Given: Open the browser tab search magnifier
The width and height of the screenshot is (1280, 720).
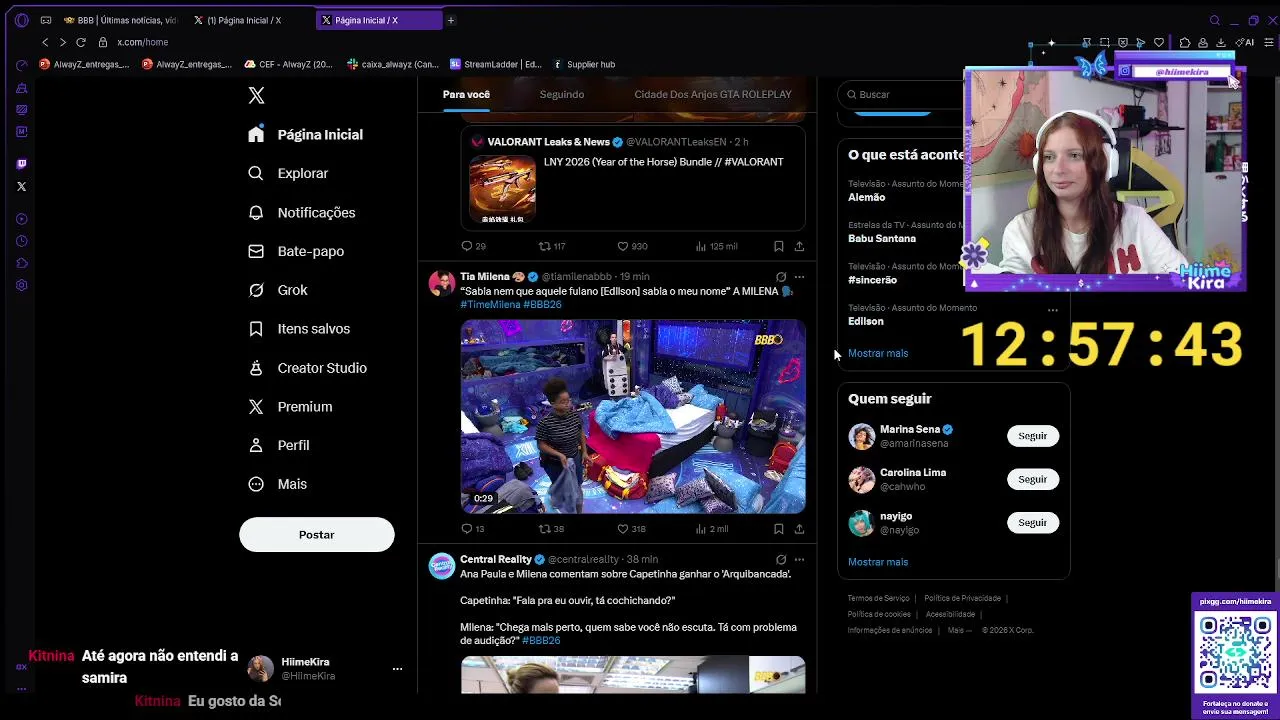Looking at the screenshot, I should click(1215, 20).
